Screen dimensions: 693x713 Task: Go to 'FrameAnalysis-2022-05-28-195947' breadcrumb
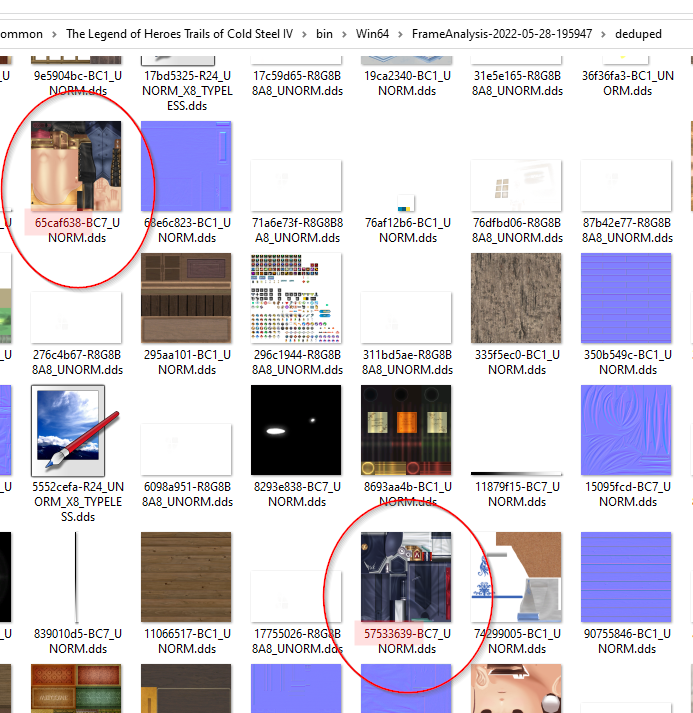click(x=502, y=34)
